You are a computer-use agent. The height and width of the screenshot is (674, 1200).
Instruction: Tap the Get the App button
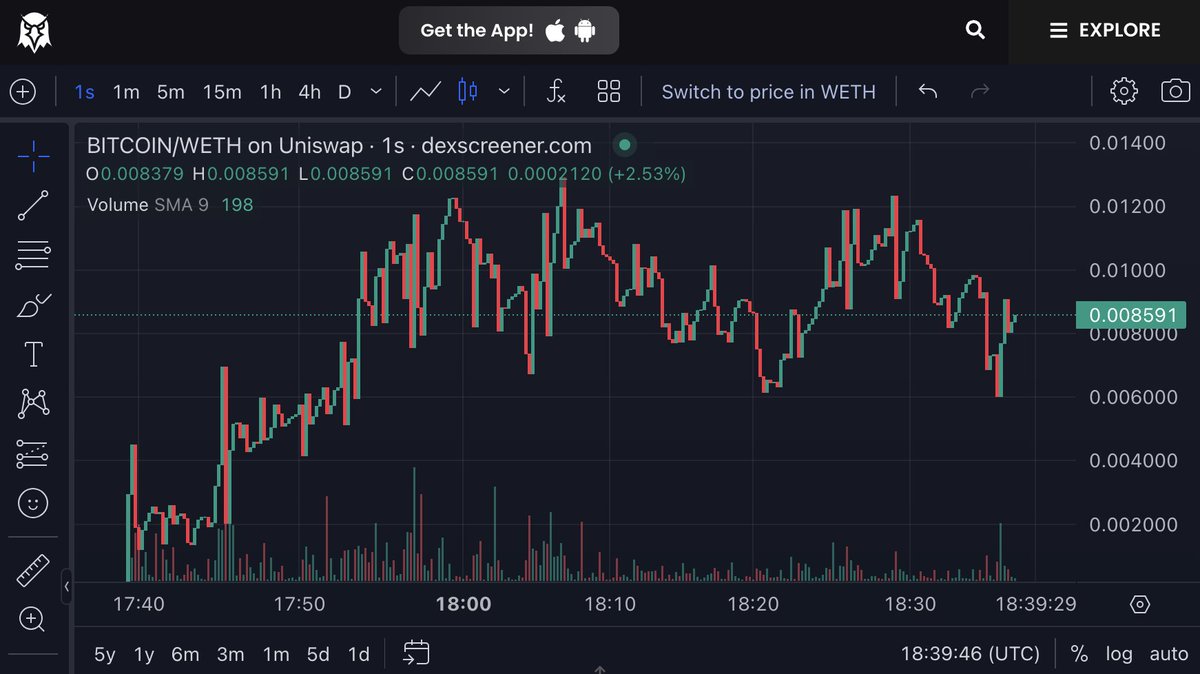(509, 31)
